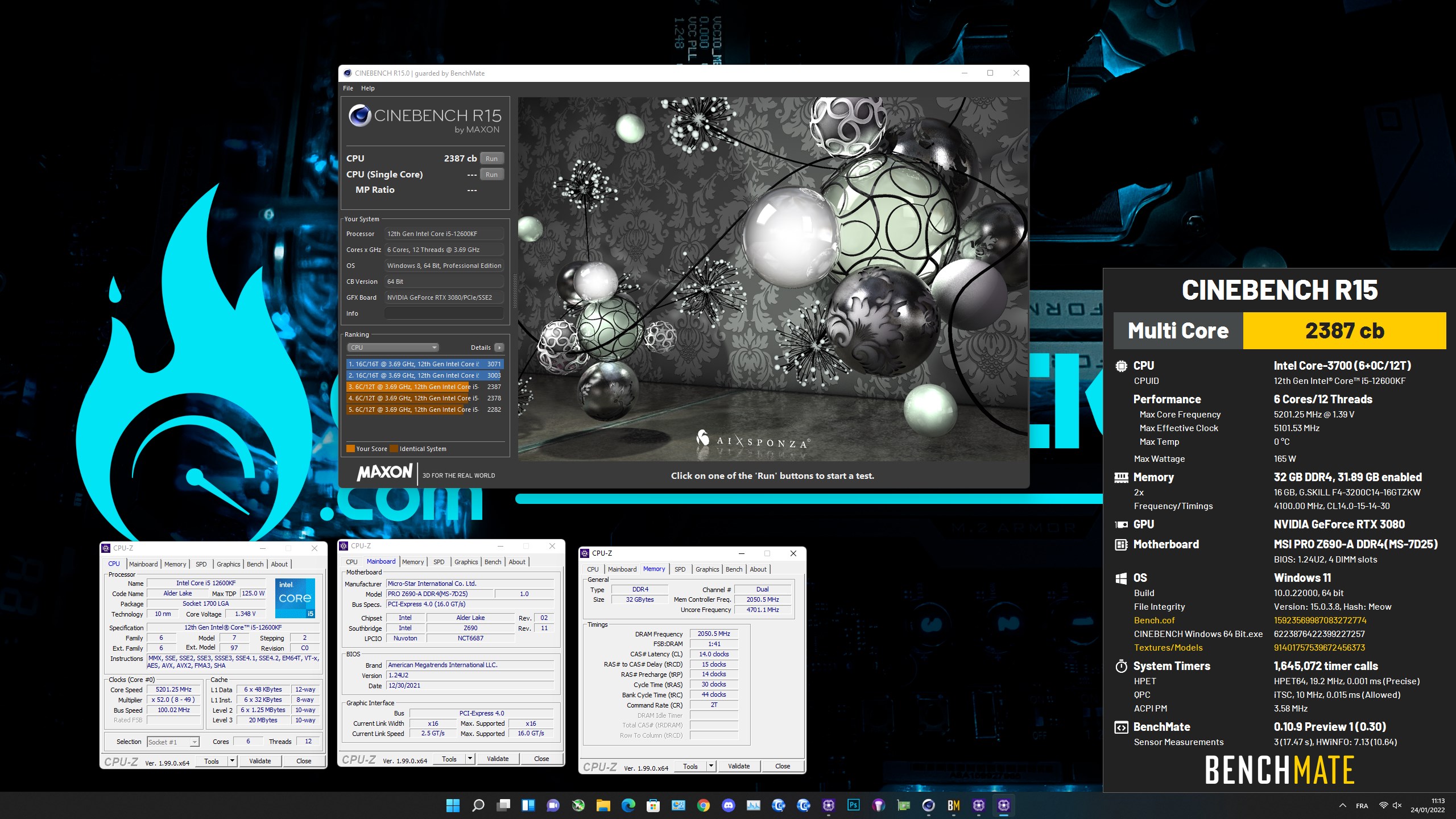Open the green expansion card taskbar icon
This screenshot has width=1456, height=819.
tap(904, 805)
